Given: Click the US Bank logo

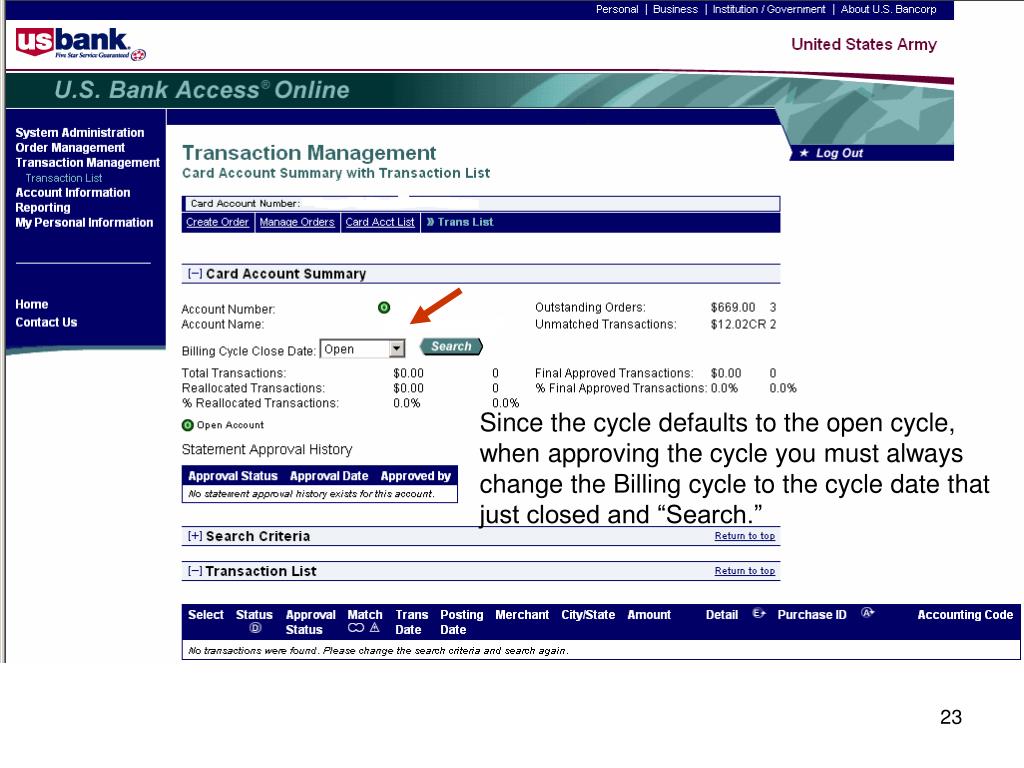Looking at the screenshot, I should (80, 44).
